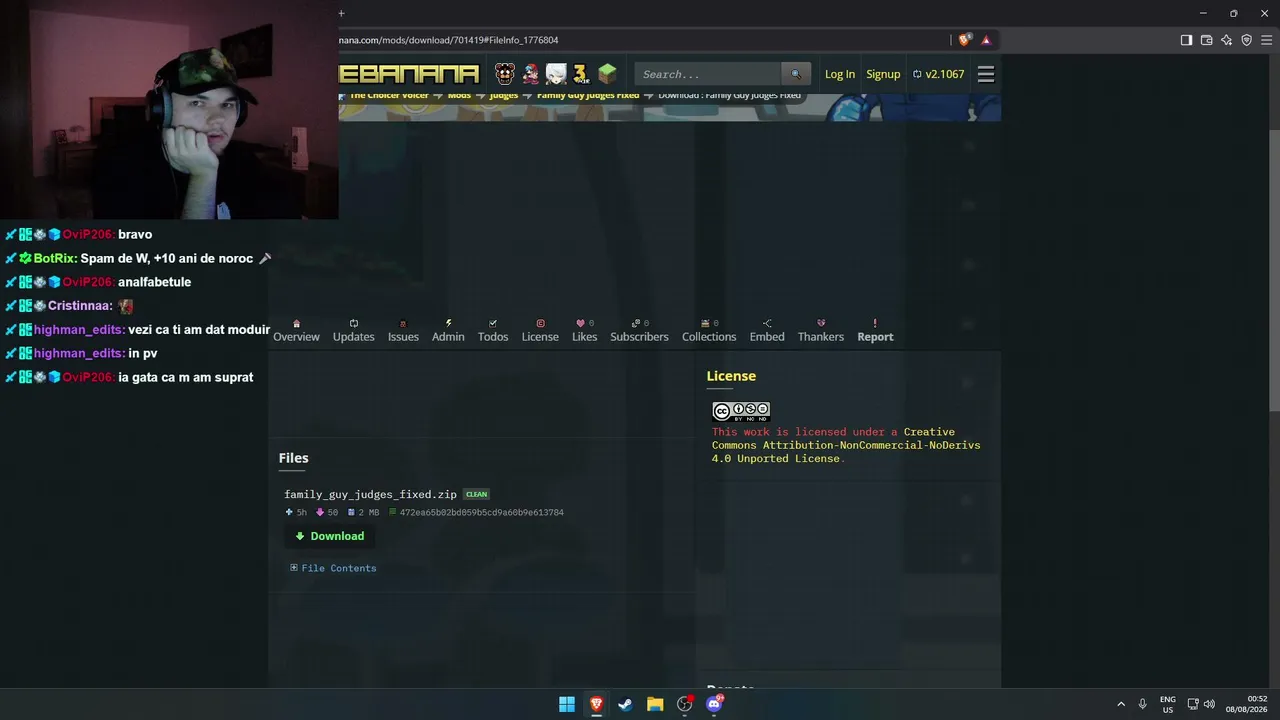
Task: Open the game icon showing number 3
Action: (x=581, y=74)
